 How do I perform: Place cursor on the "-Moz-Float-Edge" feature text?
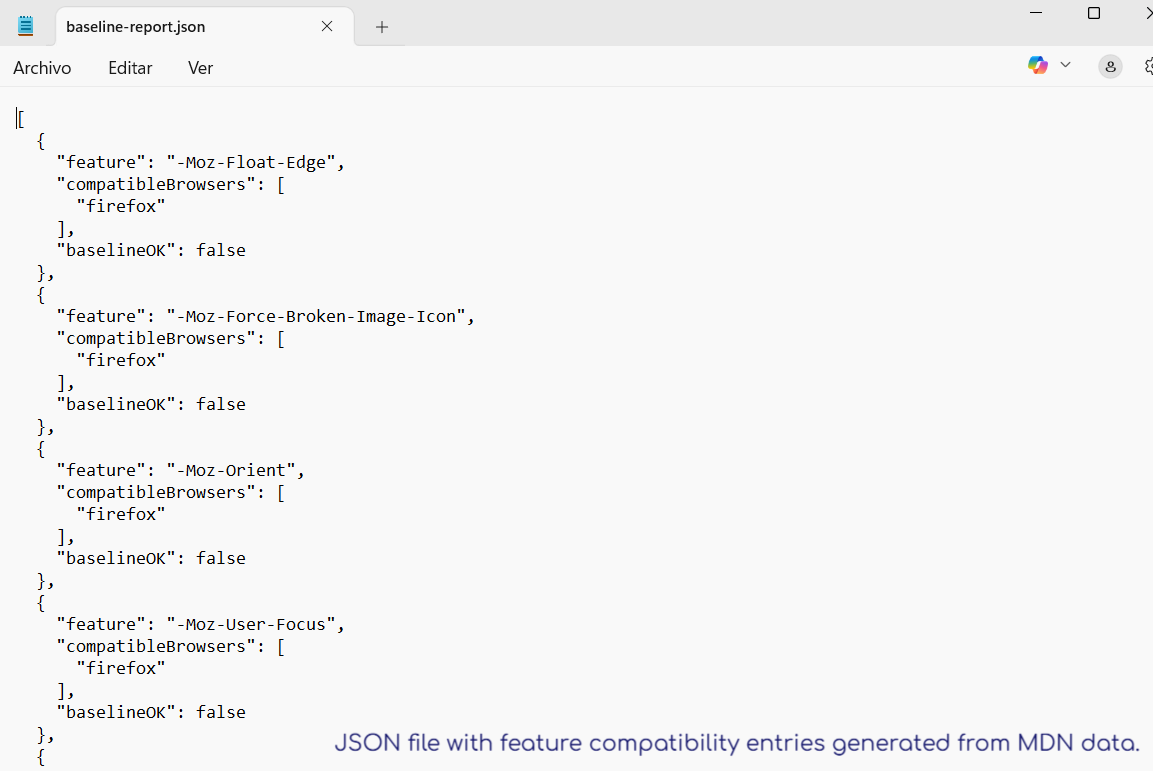(255, 162)
